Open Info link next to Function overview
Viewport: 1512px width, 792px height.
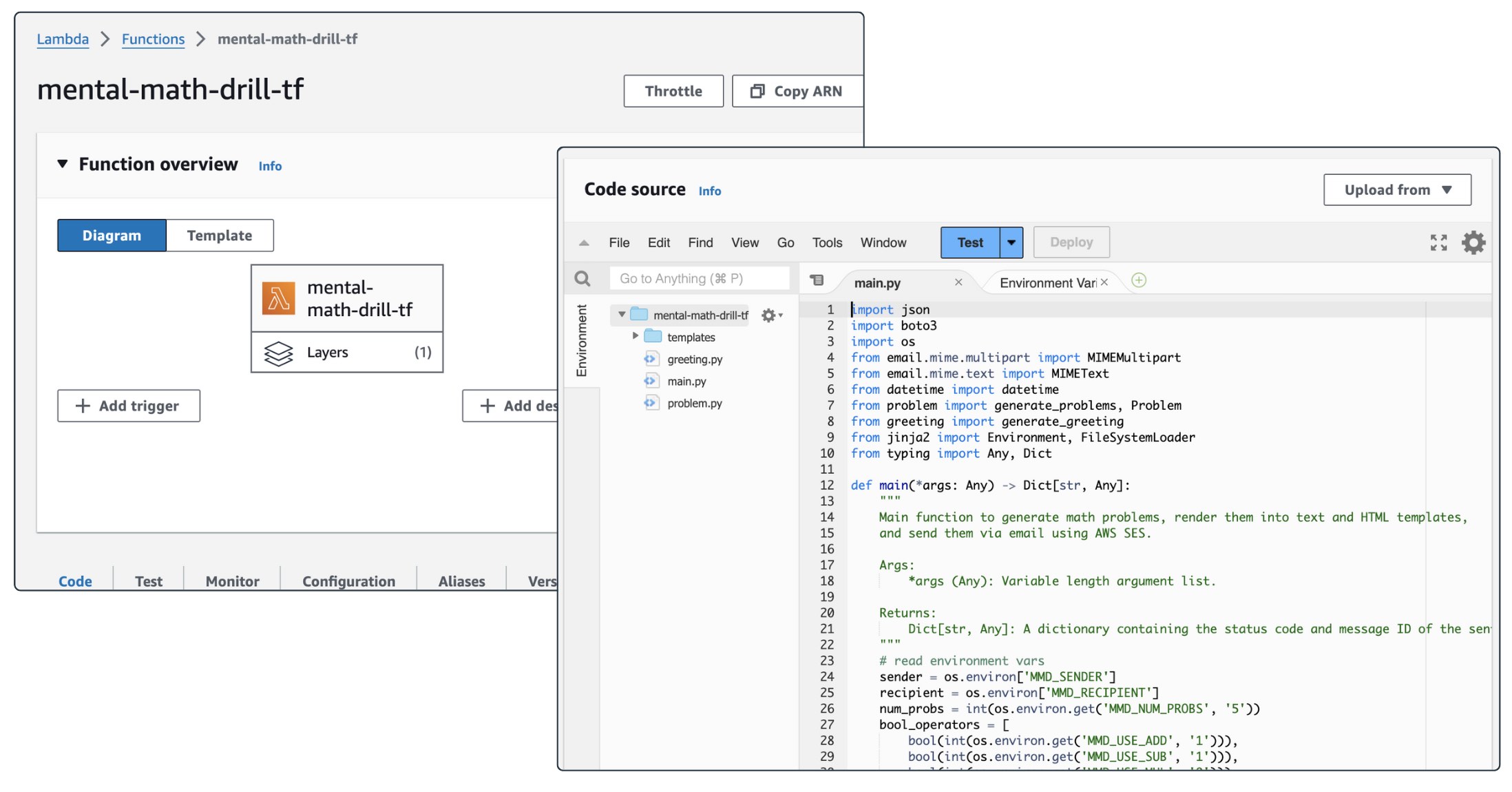[270, 166]
